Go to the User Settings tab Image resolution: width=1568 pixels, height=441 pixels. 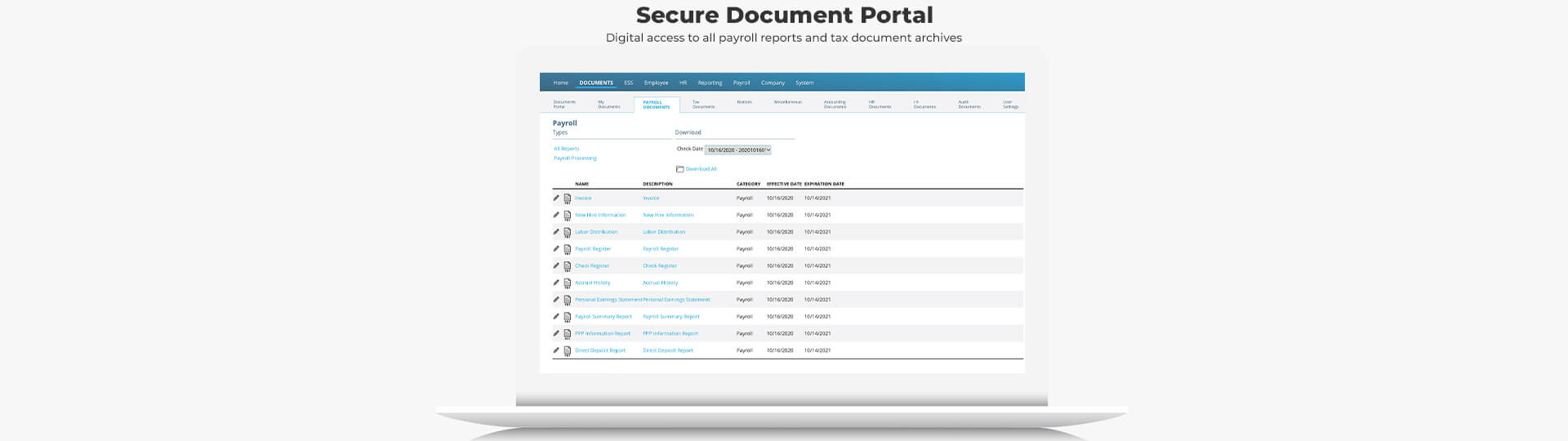pos(1010,105)
